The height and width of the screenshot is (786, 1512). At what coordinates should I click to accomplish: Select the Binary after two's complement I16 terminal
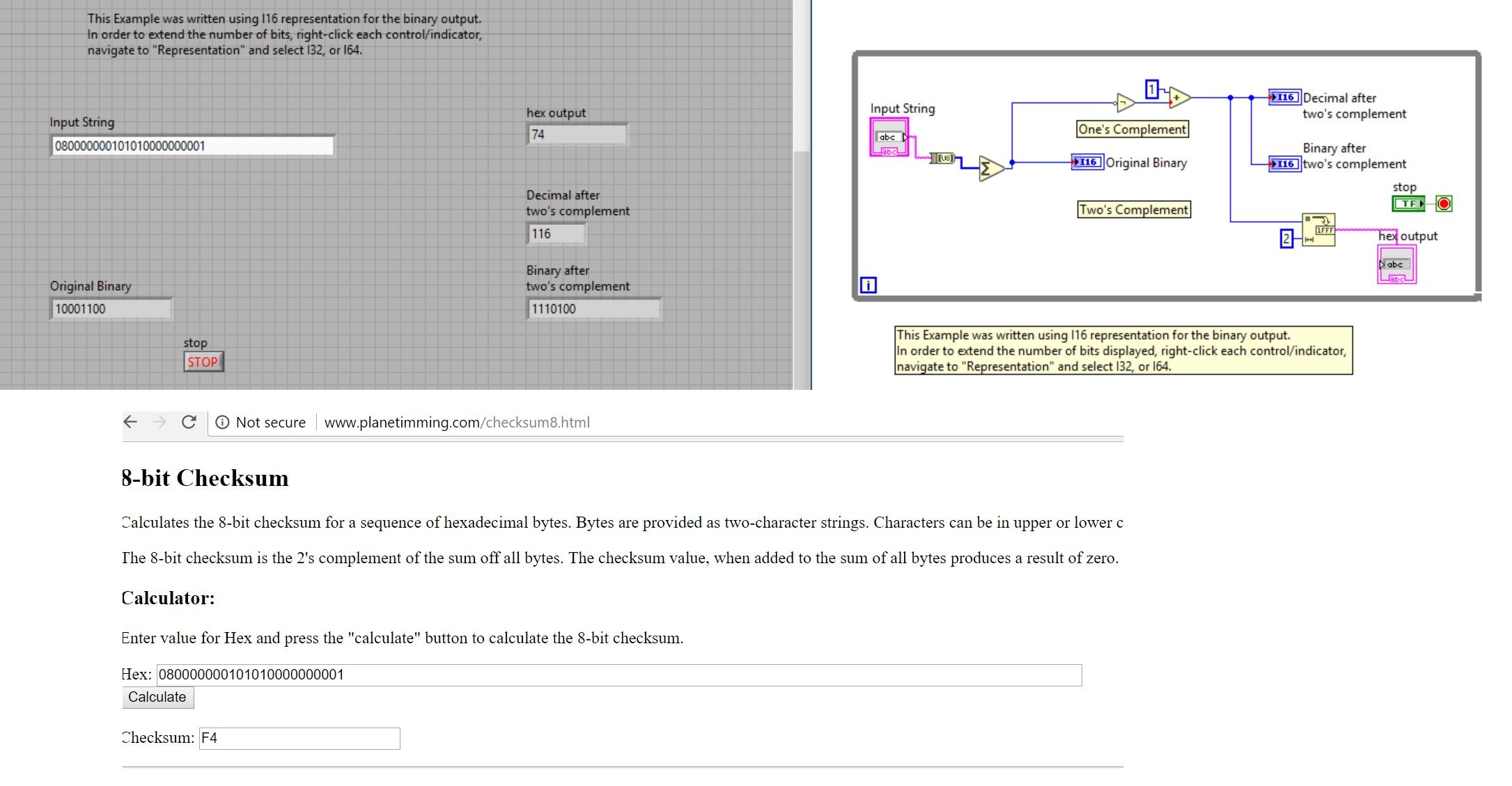coord(1284,164)
